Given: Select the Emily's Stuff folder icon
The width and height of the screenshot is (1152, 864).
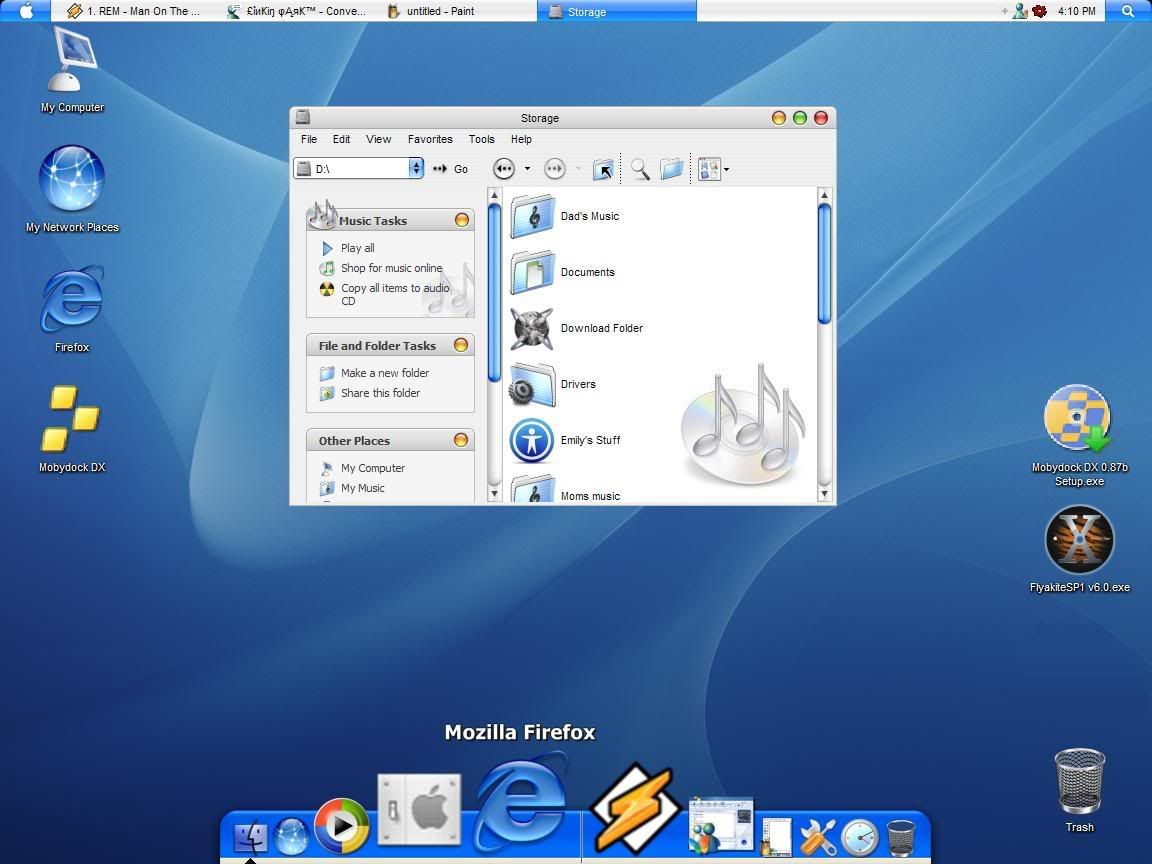Looking at the screenshot, I should click(532, 441).
